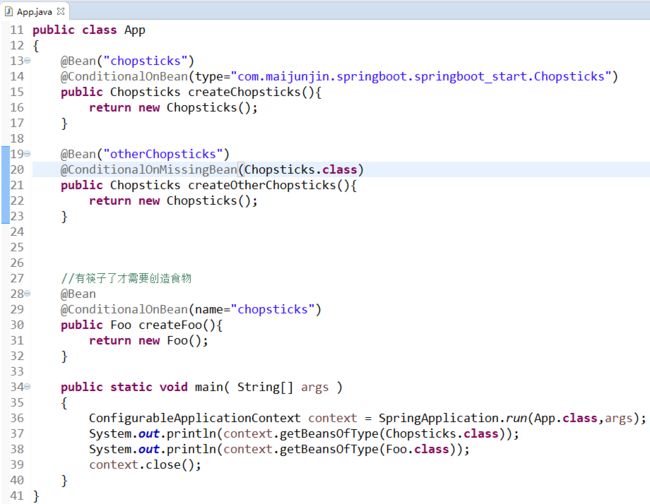
Task: Collapse the fold marker at line 28
Action: tap(27, 293)
